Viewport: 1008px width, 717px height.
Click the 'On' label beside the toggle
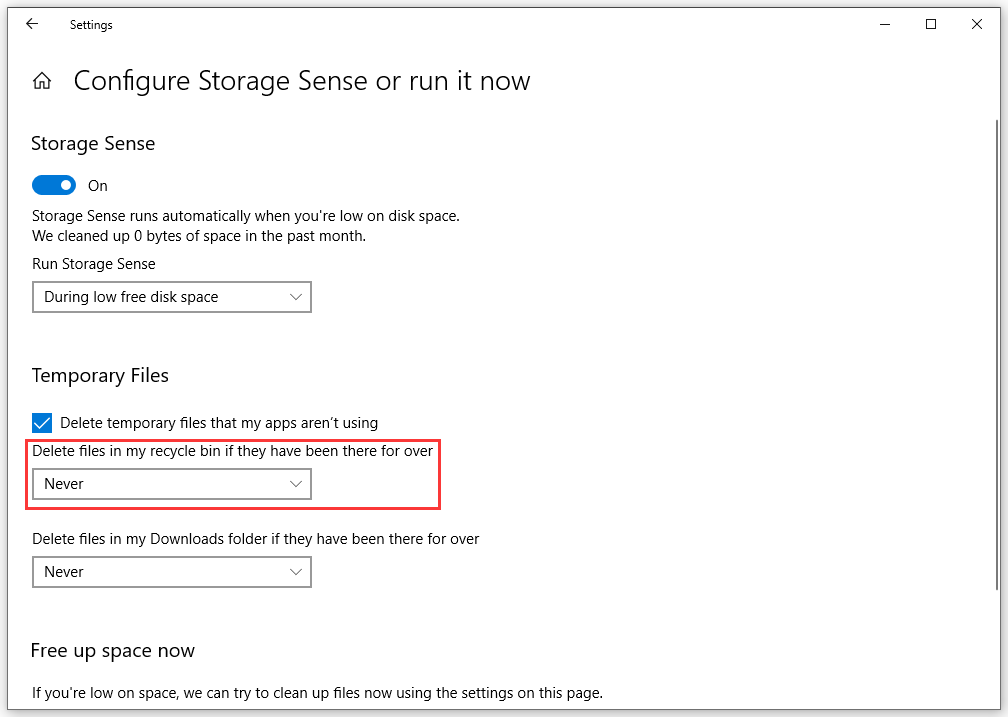click(98, 186)
